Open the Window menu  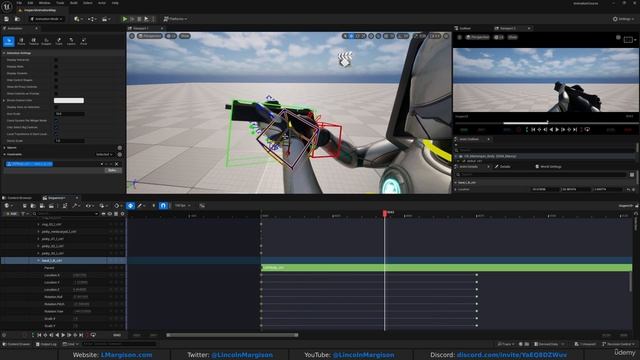tap(44, 3)
